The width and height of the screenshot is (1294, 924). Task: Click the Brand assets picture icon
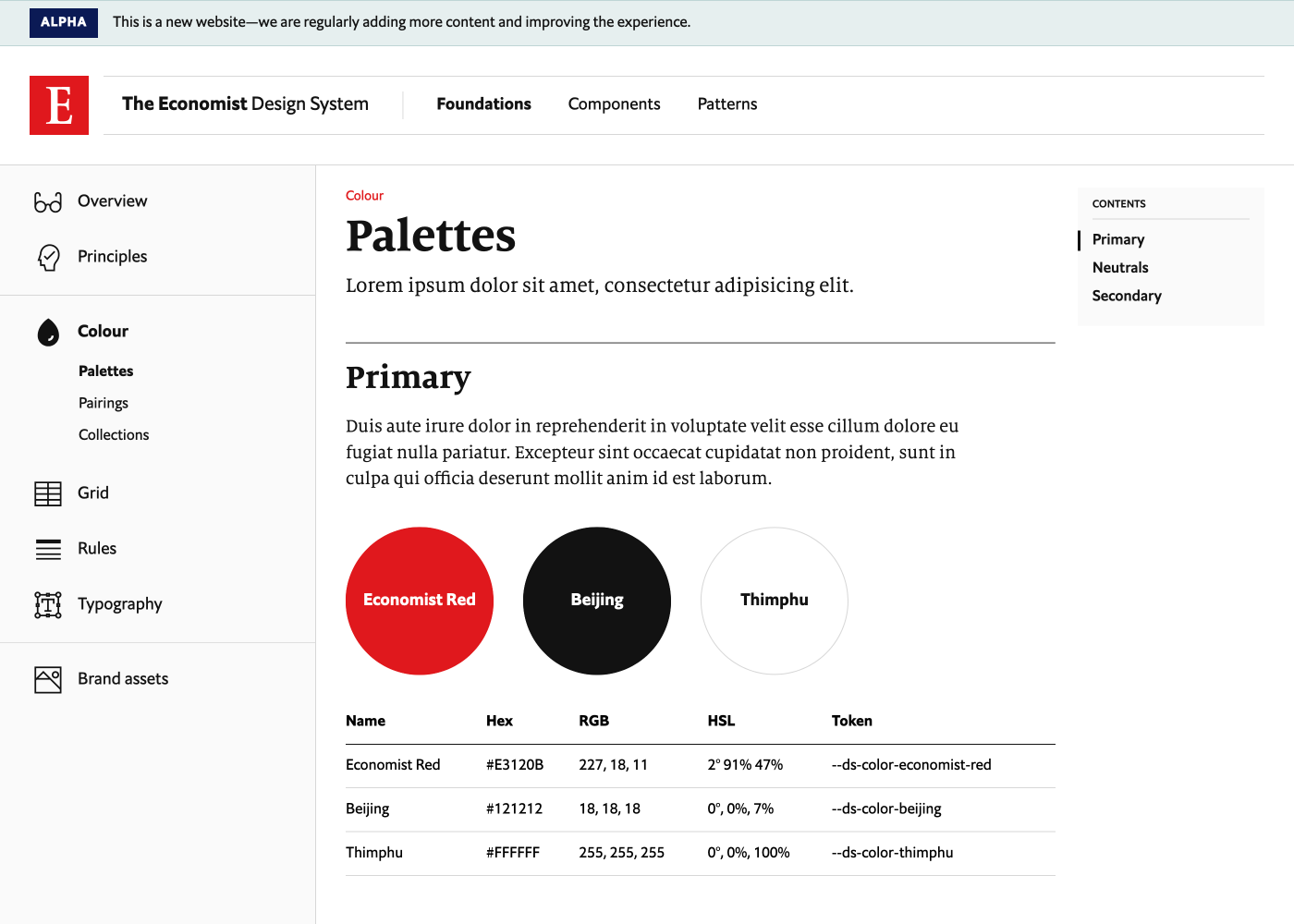point(48,679)
